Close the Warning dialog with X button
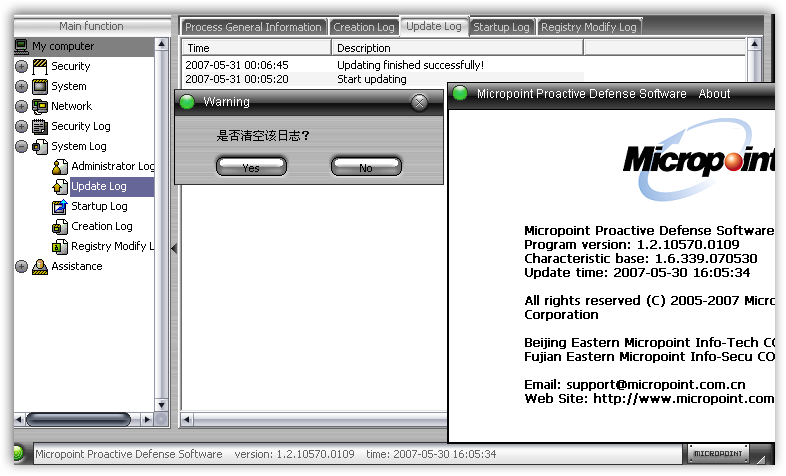 (419, 103)
